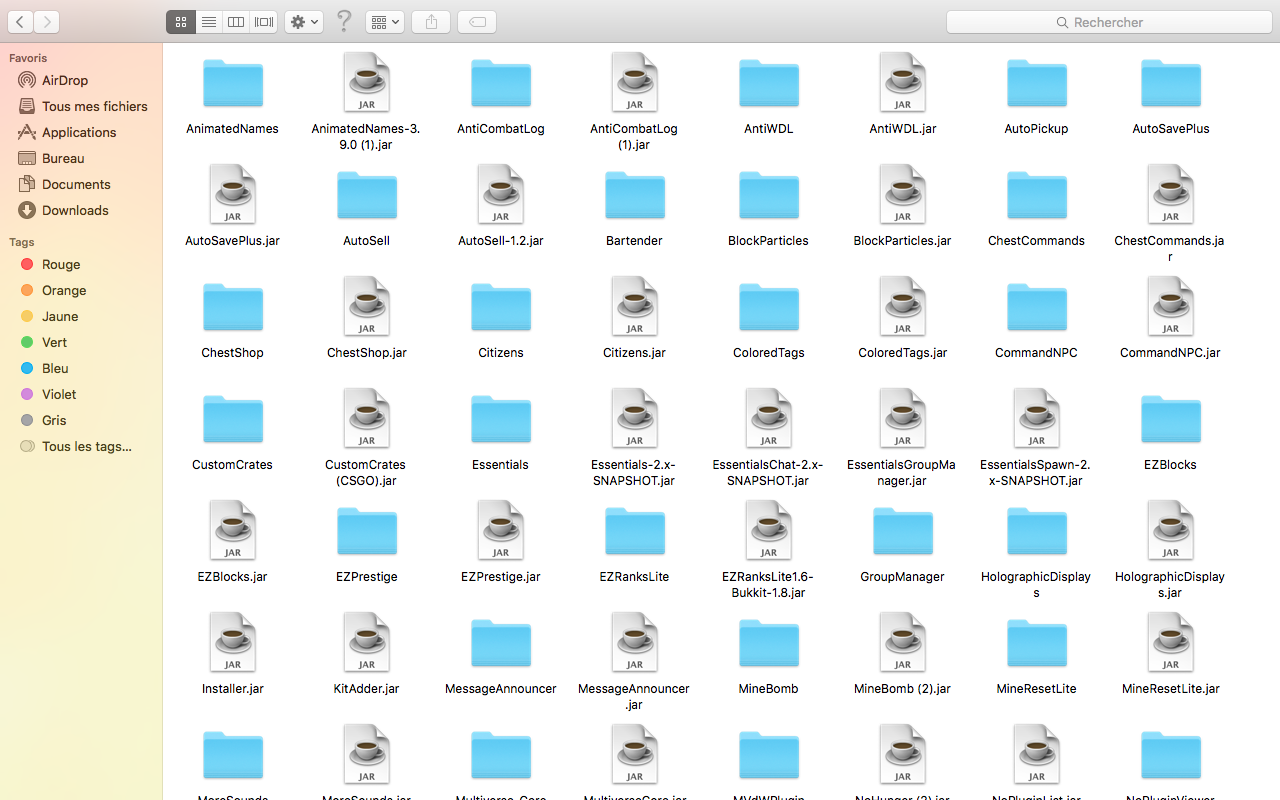The image size is (1280, 800).
Task: Switch to icon view mode
Action: (181, 22)
